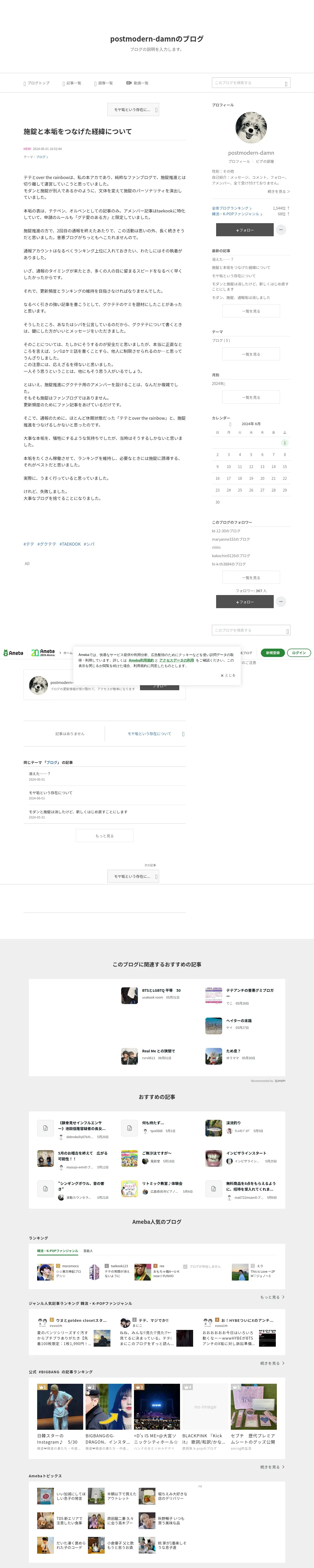Click document icon for 無料商品を8点をもらえる article
Image resolution: width=314 pixels, height=1568 pixels.
[x=214, y=1188]
